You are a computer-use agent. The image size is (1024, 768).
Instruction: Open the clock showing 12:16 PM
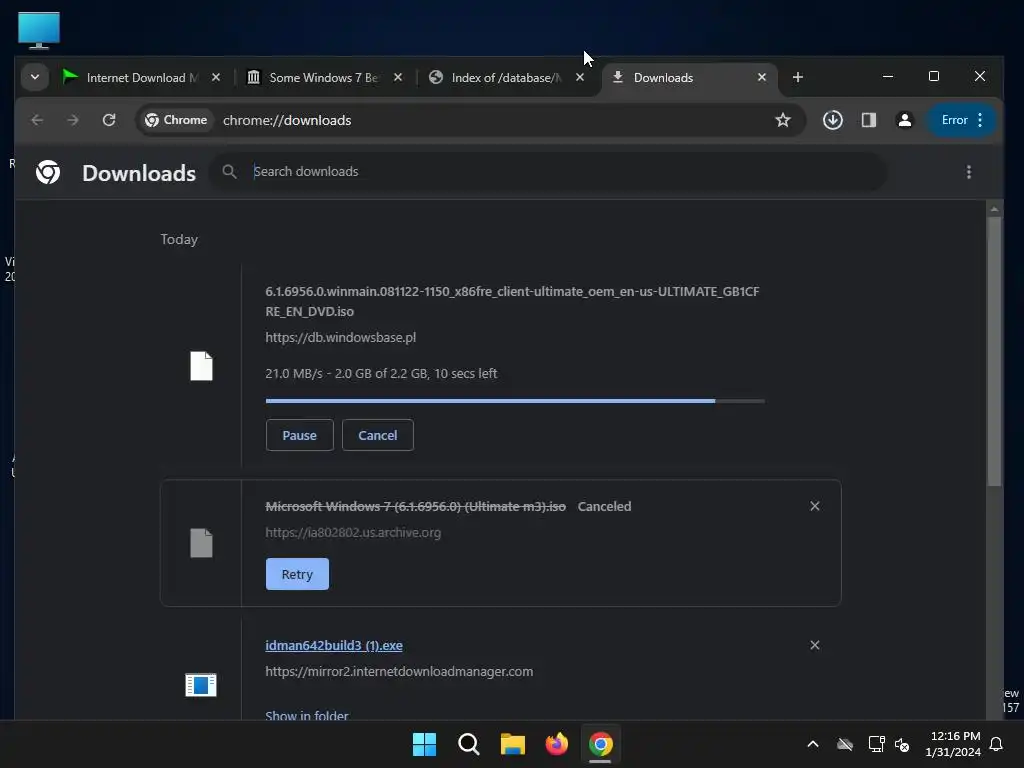click(x=953, y=744)
